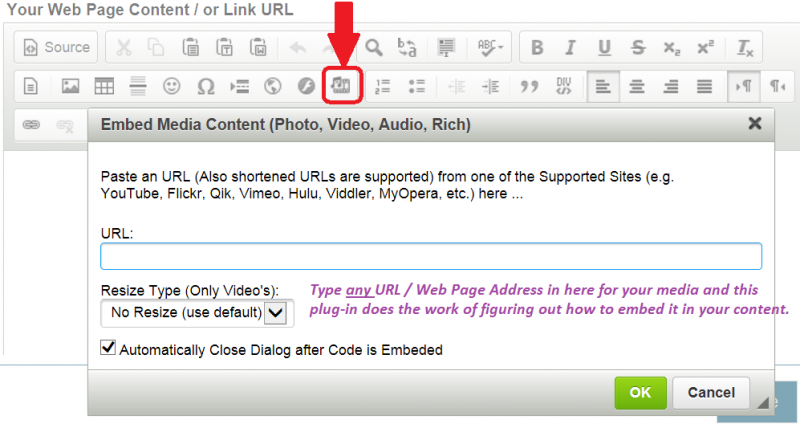Screen dimensions: 800x424
Task: Center align the text
Action: pos(636,86)
